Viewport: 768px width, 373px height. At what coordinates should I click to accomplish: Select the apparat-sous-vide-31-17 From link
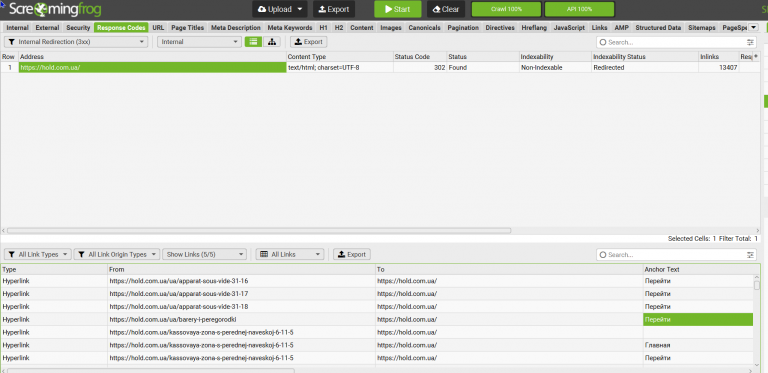click(x=241, y=294)
